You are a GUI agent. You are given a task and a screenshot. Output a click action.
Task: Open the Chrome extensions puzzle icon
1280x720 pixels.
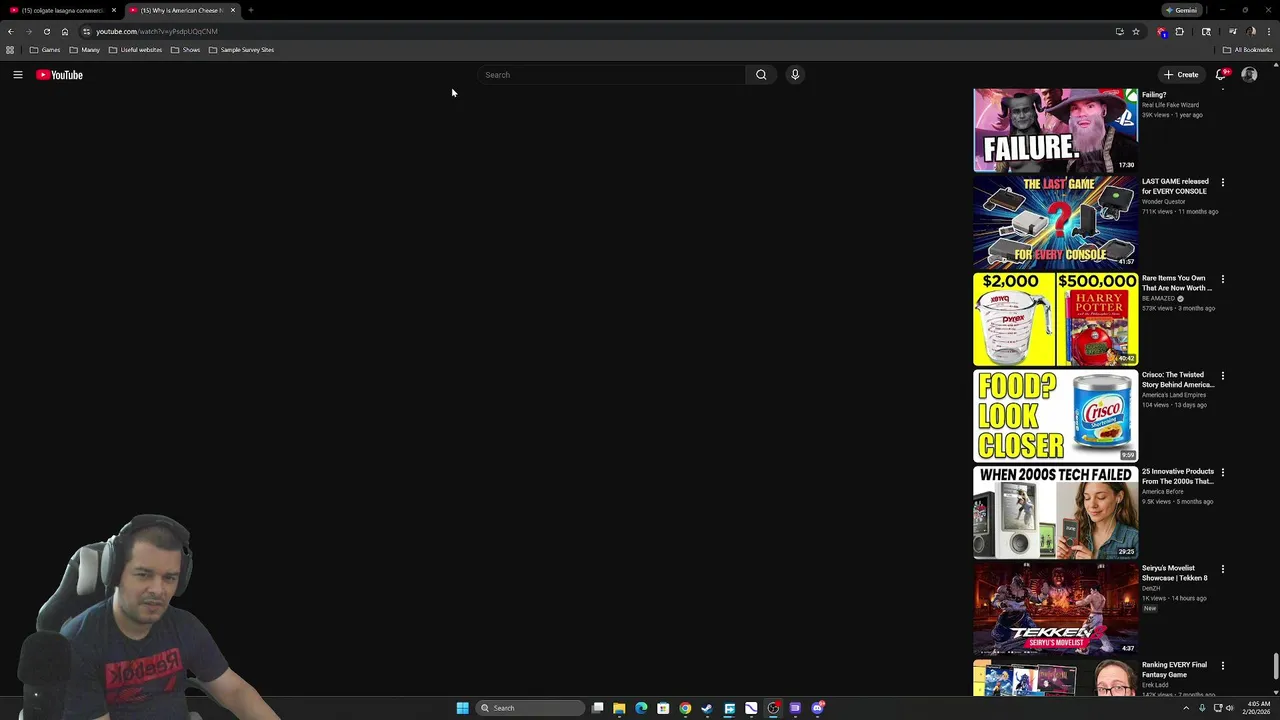click(x=1179, y=31)
